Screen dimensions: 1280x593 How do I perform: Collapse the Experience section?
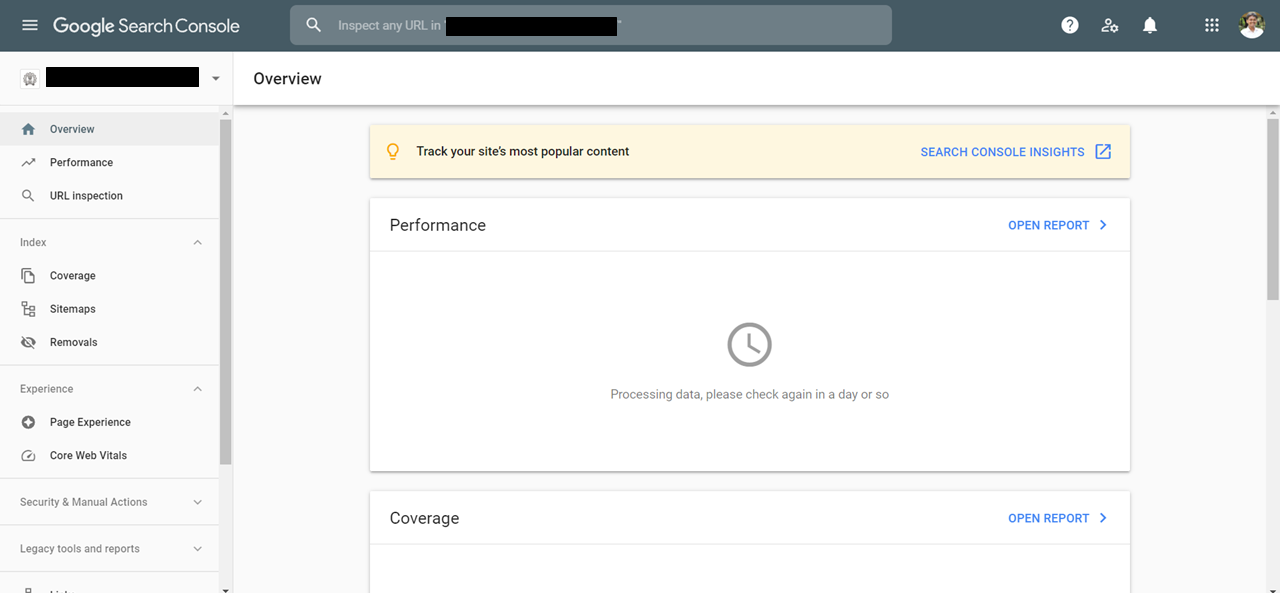(197, 389)
